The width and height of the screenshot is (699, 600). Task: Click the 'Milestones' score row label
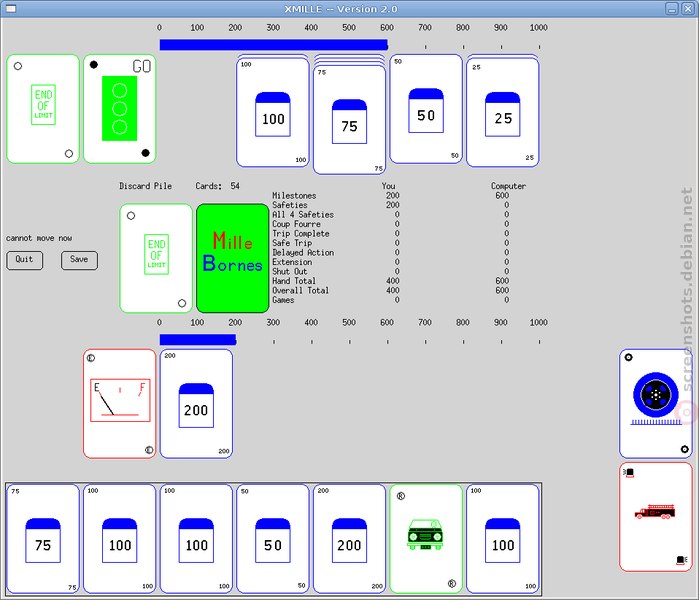click(x=294, y=196)
